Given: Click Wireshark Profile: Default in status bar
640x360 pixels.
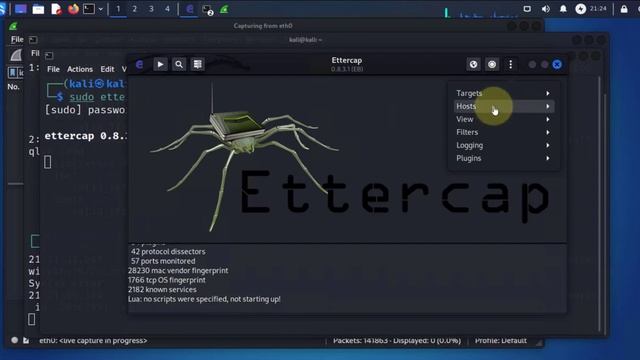Looking at the screenshot, I should [x=501, y=340].
